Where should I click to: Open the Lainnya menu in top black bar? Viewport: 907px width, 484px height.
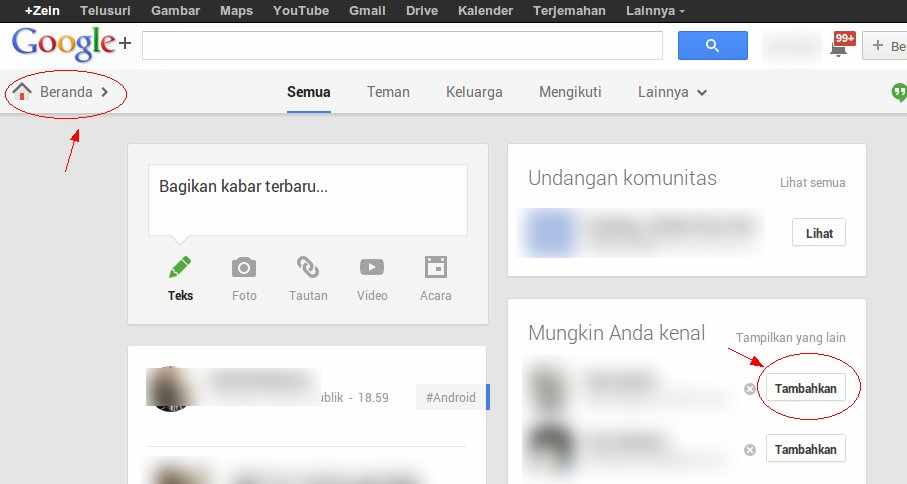point(655,11)
